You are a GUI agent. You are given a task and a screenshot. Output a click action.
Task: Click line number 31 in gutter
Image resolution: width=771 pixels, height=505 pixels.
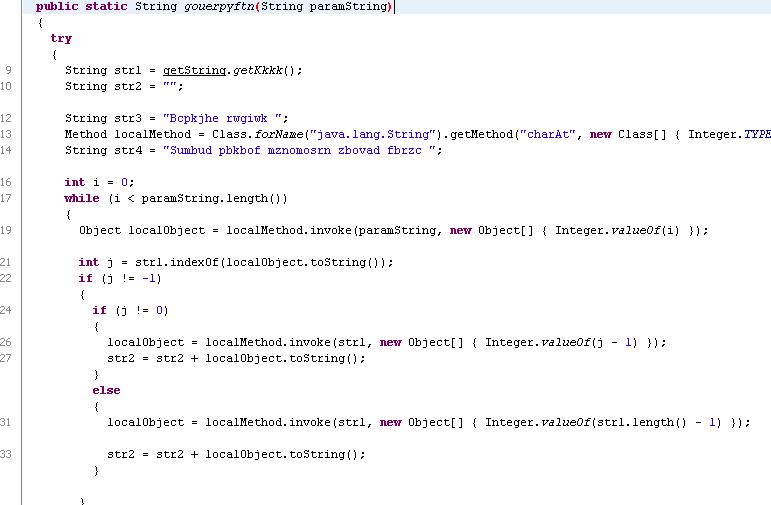click(6, 422)
